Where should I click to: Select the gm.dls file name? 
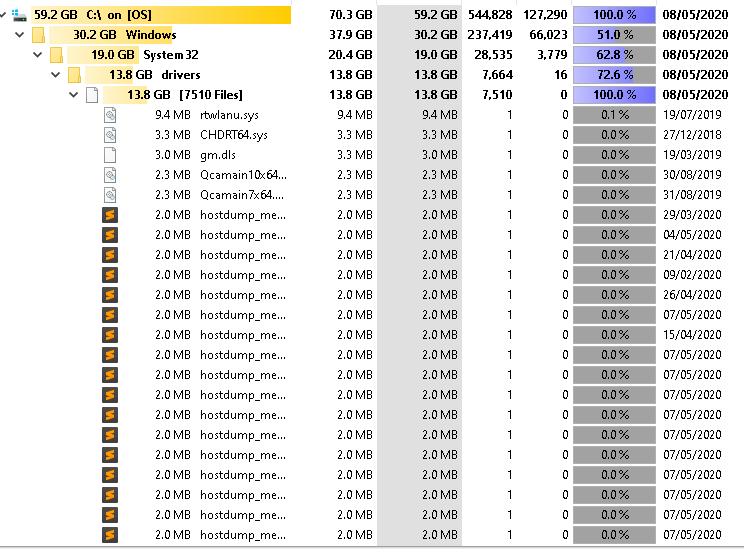coord(218,155)
